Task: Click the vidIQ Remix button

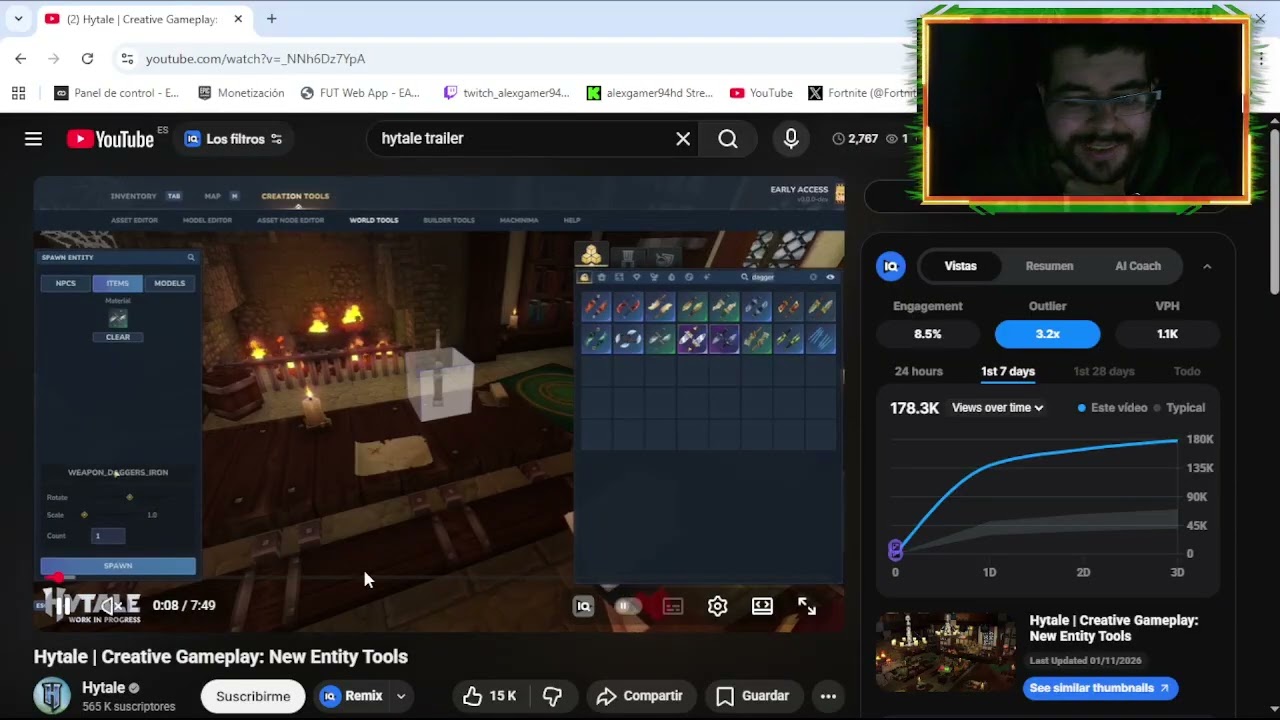Action: (352, 696)
